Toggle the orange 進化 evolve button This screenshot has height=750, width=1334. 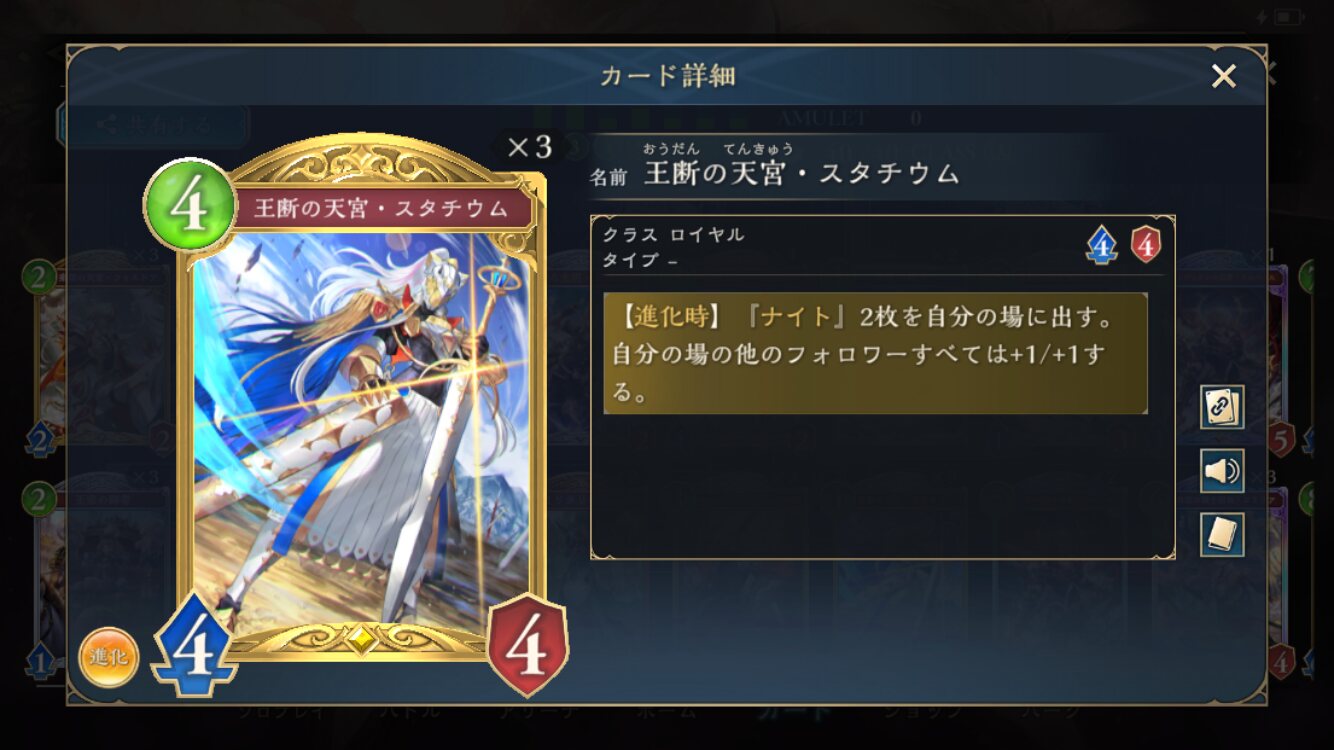[x=108, y=657]
